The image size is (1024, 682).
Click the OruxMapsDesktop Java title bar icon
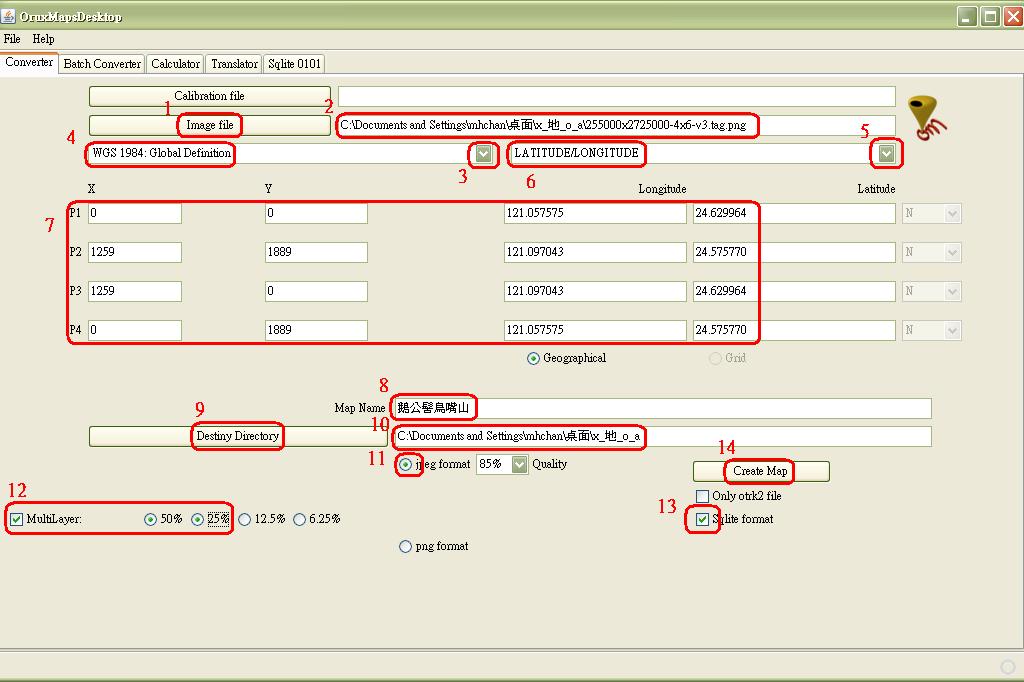click(8, 16)
